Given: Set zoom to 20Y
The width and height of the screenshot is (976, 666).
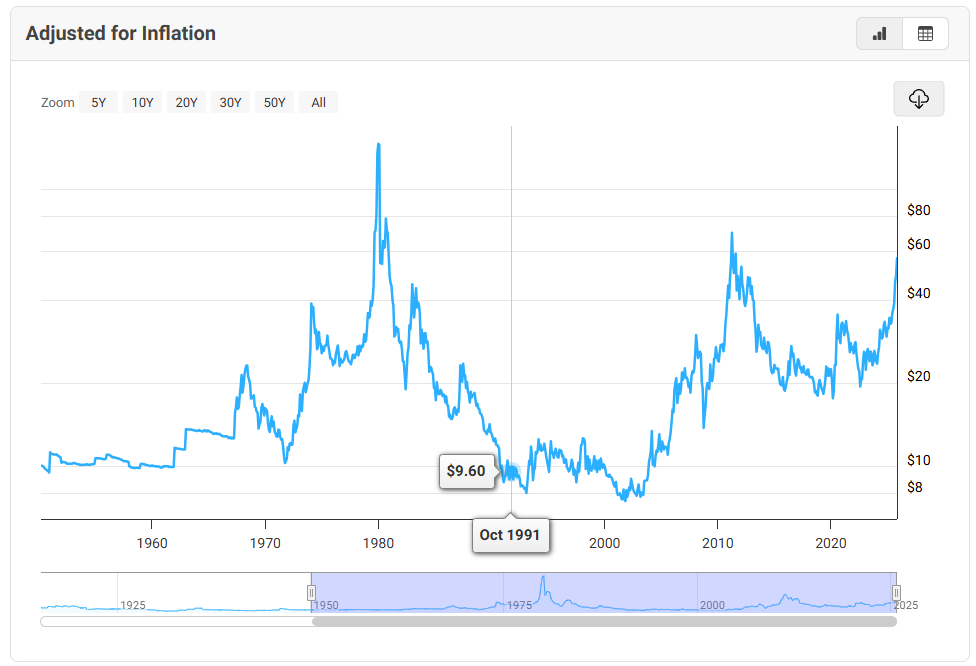Looking at the screenshot, I should (186, 102).
